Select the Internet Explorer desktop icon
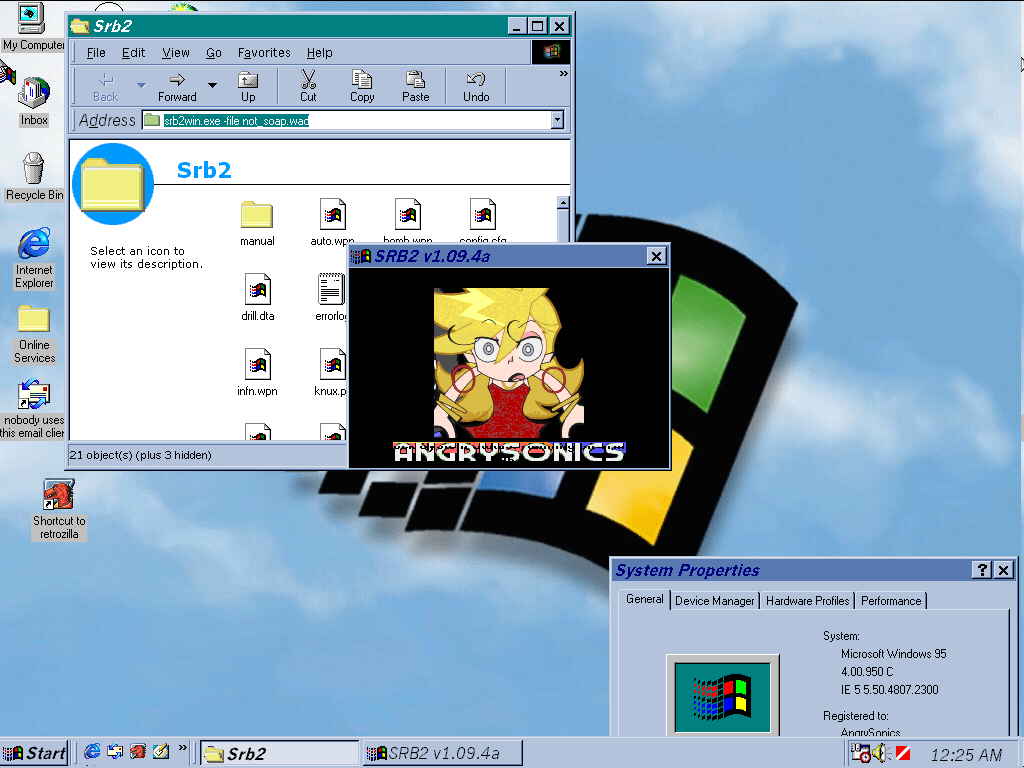The height and width of the screenshot is (768, 1024). (x=34, y=258)
